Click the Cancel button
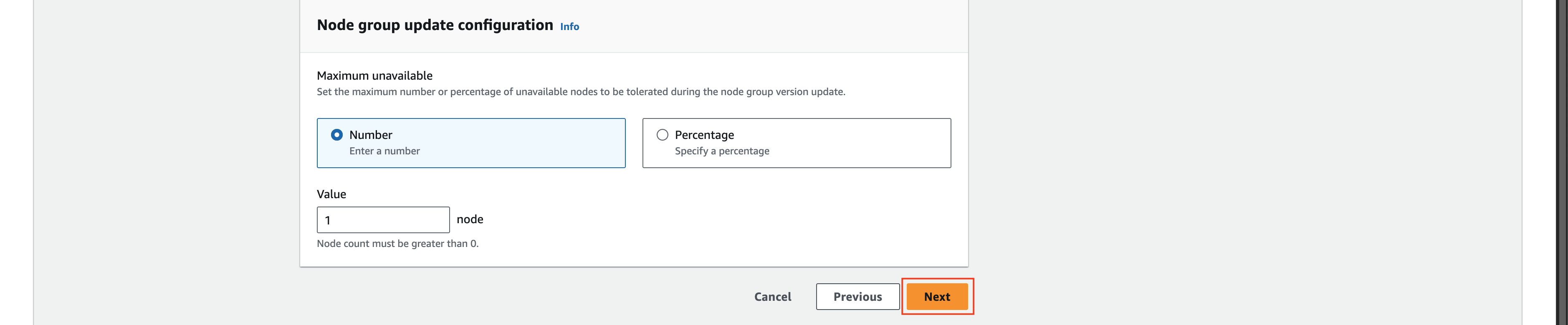 [x=773, y=297]
